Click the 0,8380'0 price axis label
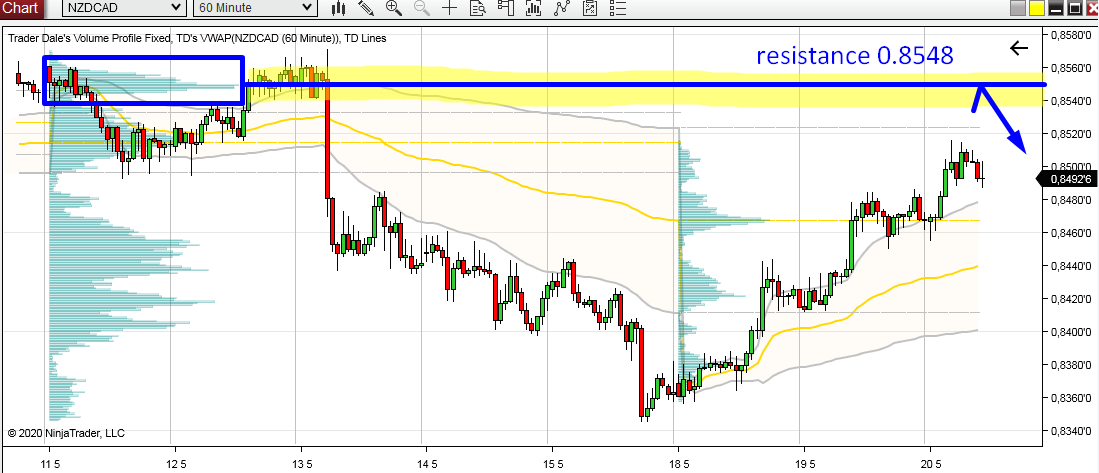Viewport: 1099px width, 473px height. point(1069,365)
